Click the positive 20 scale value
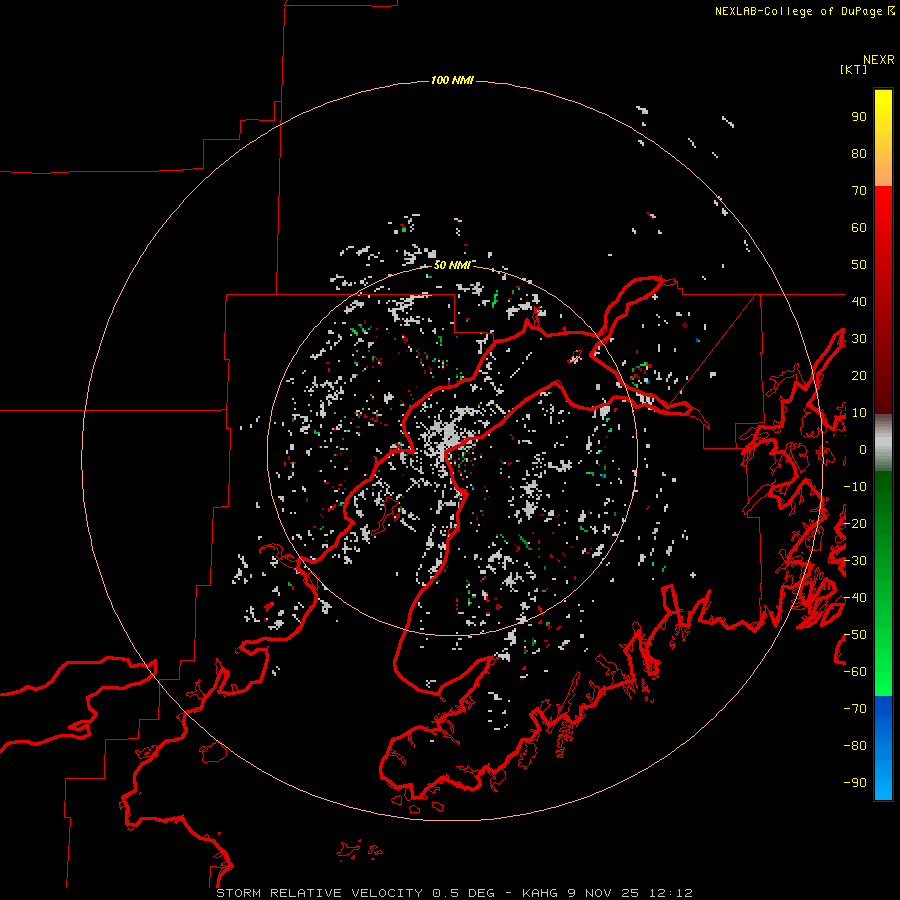900x900 pixels. click(x=859, y=375)
